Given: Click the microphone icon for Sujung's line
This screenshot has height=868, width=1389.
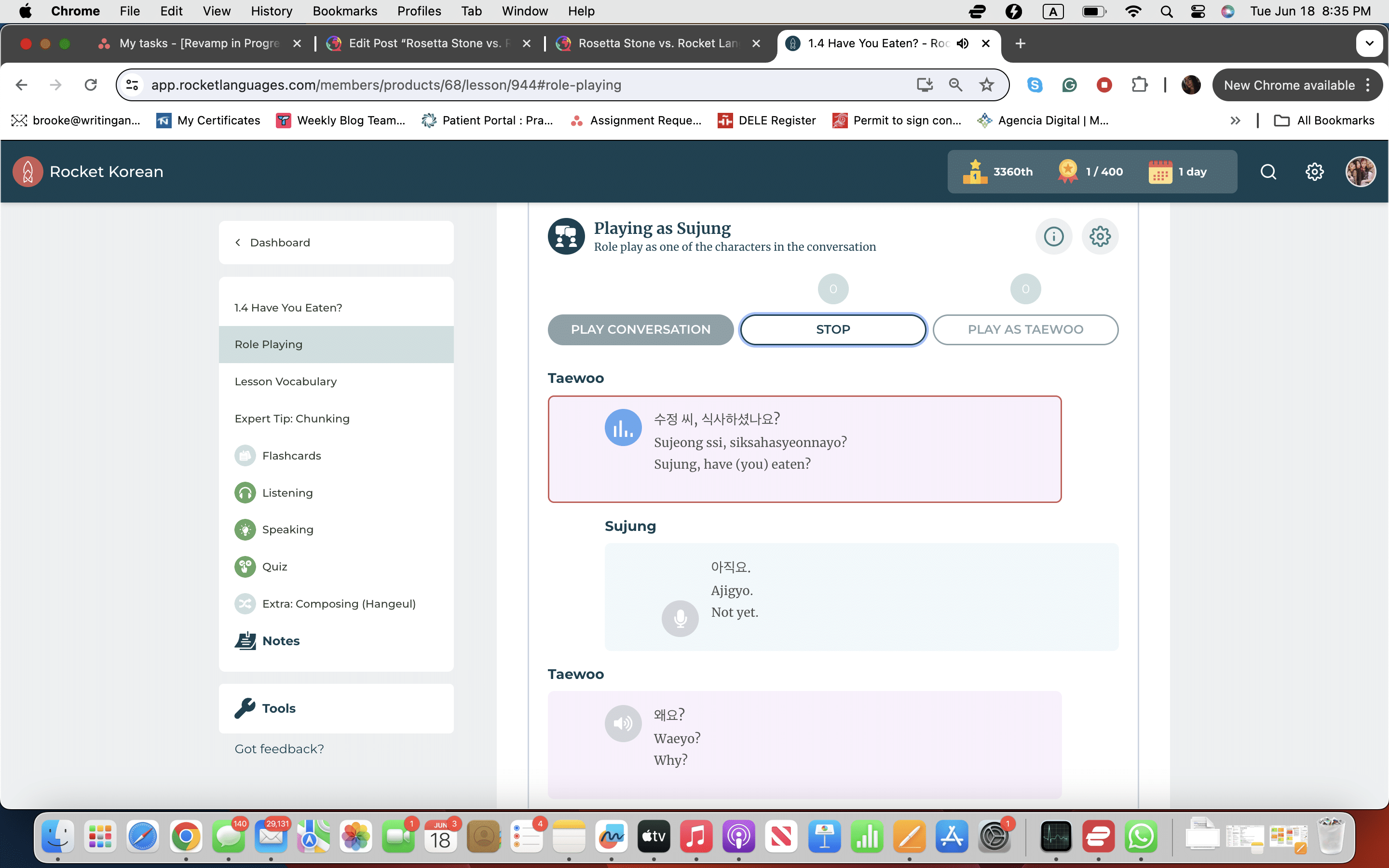Looking at the screenshot, I should tap(680, 618).
